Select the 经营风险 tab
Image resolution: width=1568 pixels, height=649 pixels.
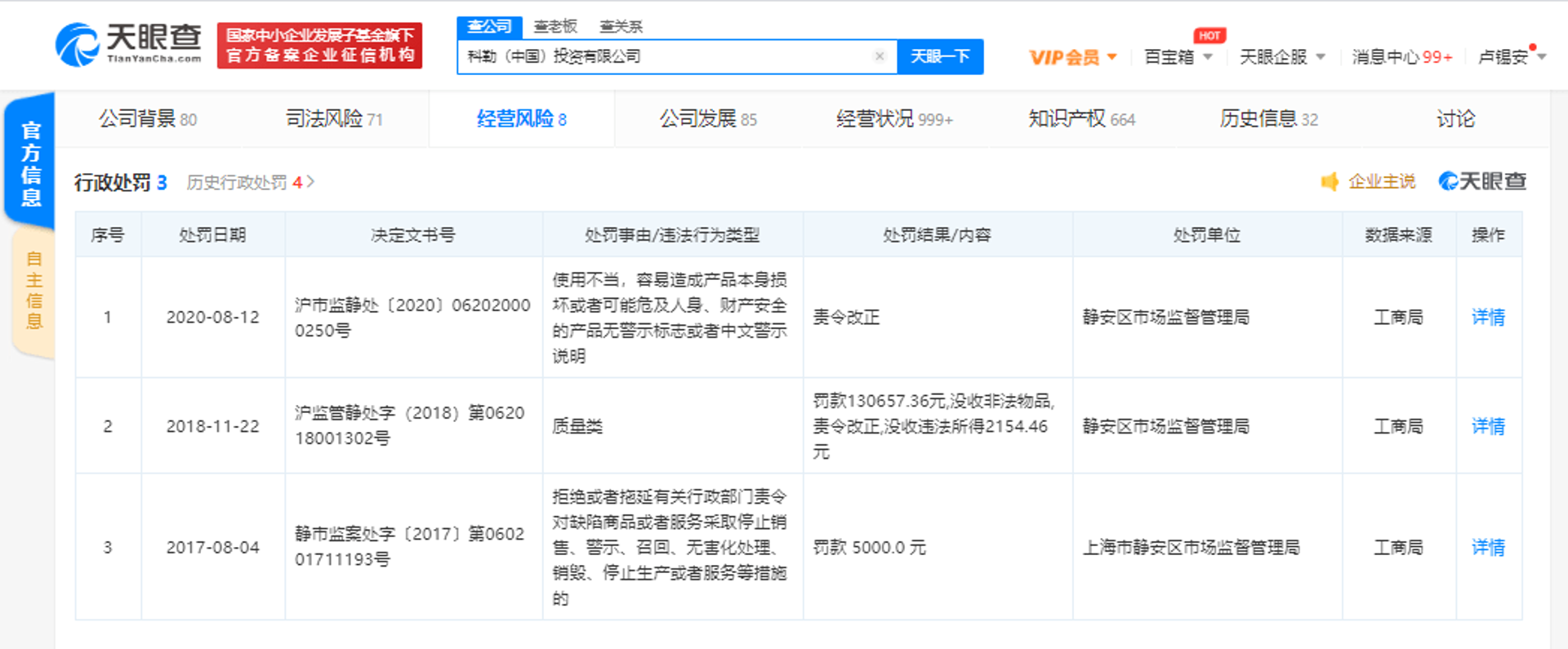(522, 119)
